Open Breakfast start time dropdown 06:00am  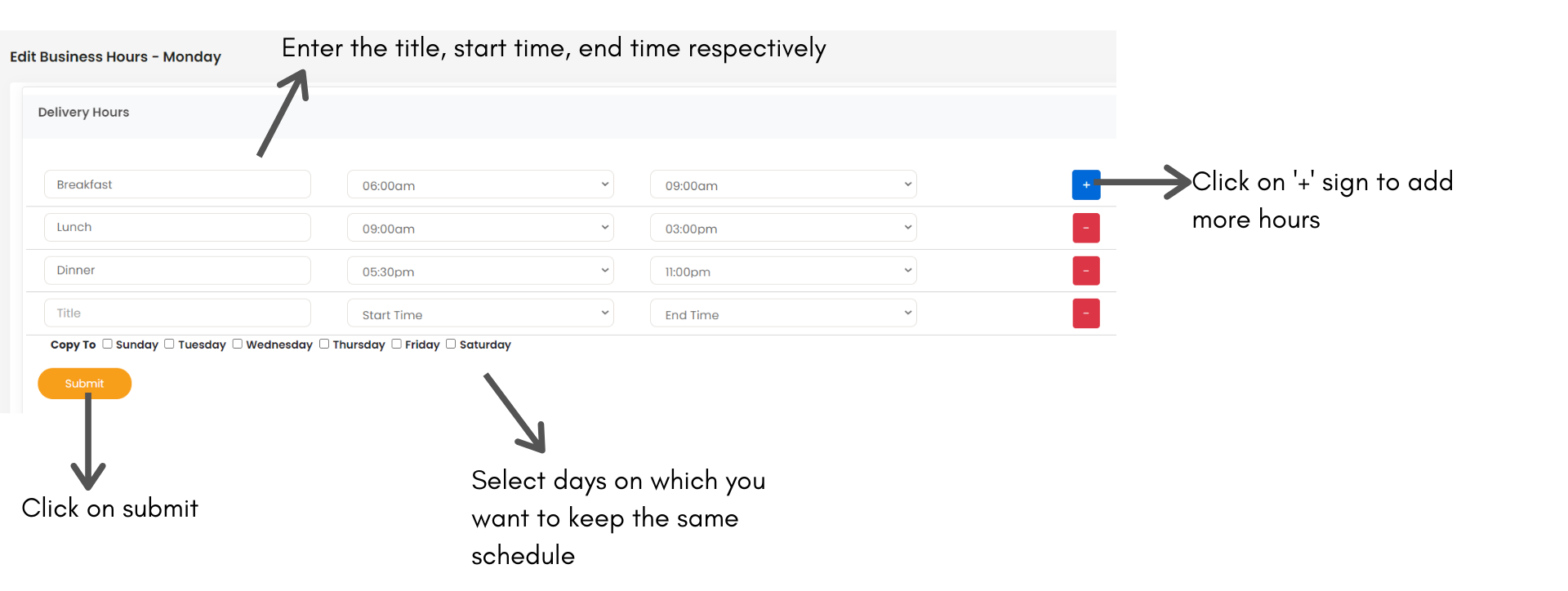[480, 185]
